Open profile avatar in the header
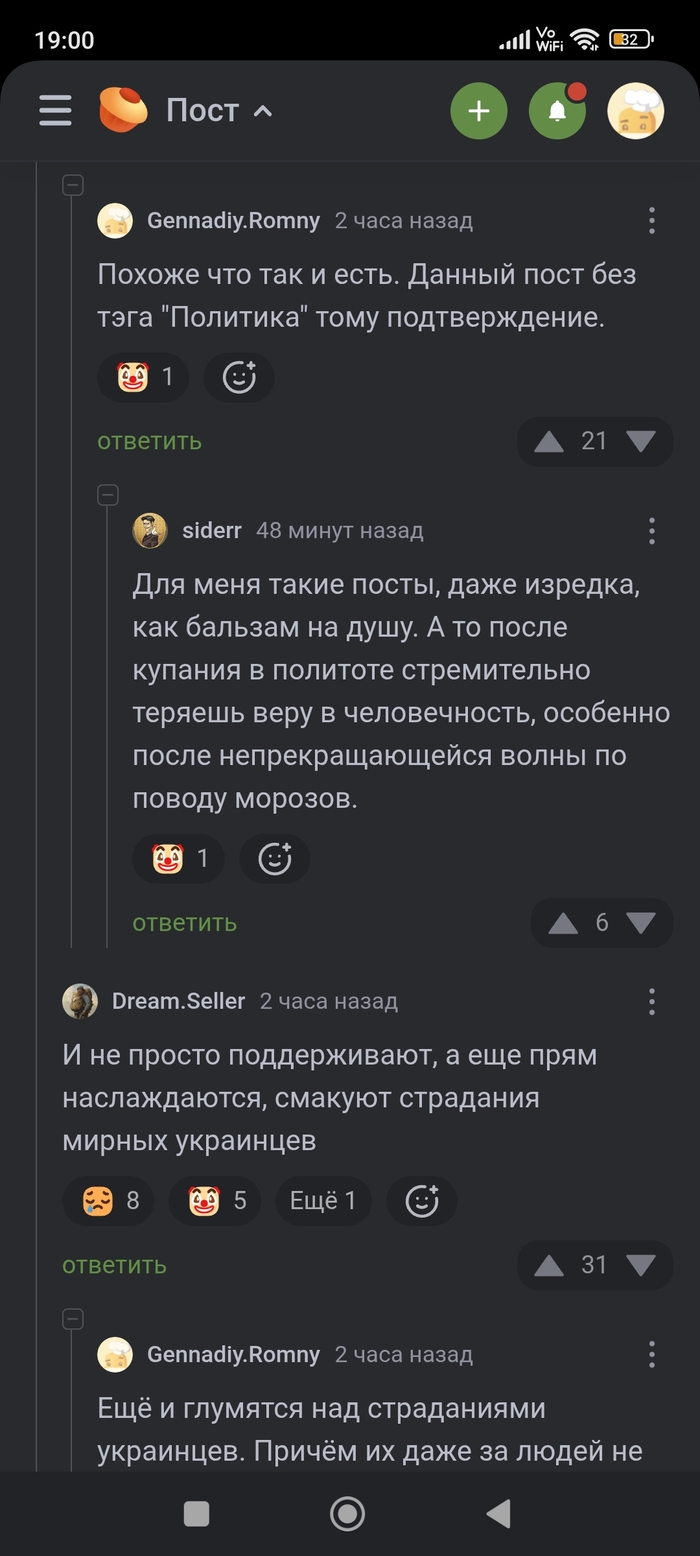The height and width of the screenshot is (1556, 700). (x=636, y=110)
